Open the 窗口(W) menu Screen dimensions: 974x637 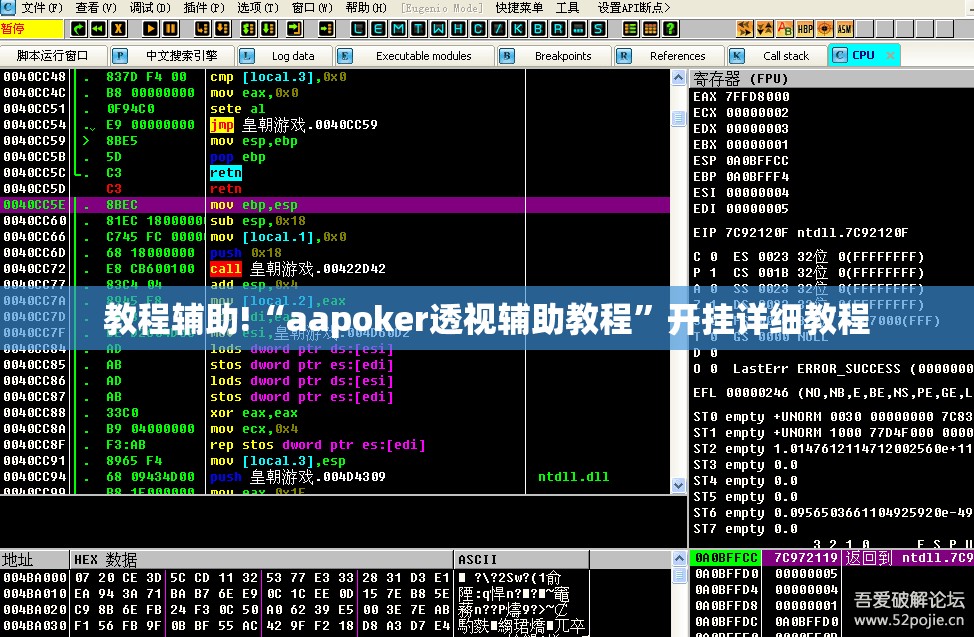(x=312, y=8)
